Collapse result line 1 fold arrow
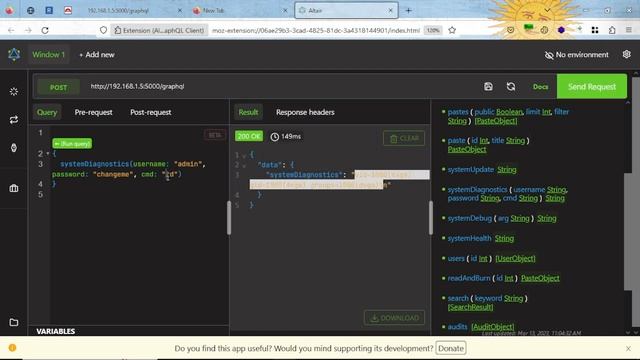 [244, 156]
